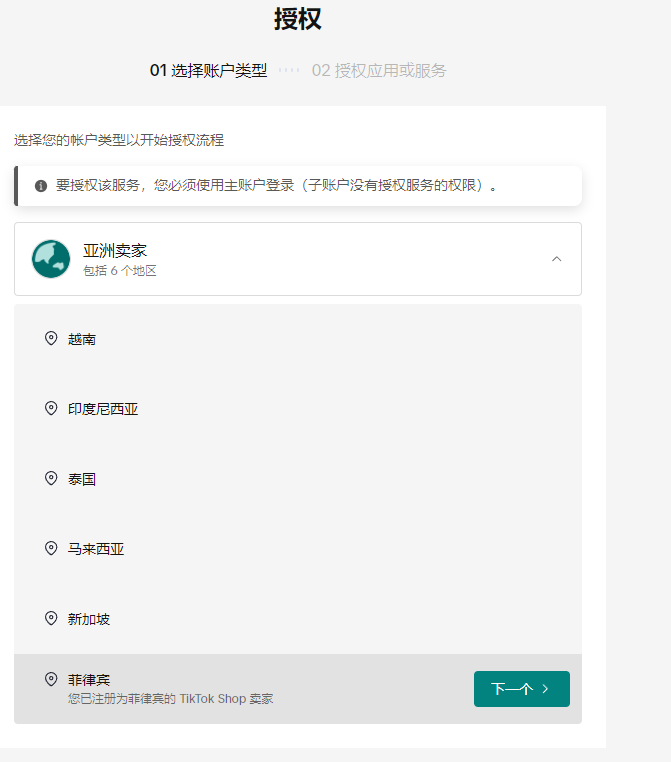Click the location pin beside 越南
This screenshot has height=762, width=671.
[51, 339]
